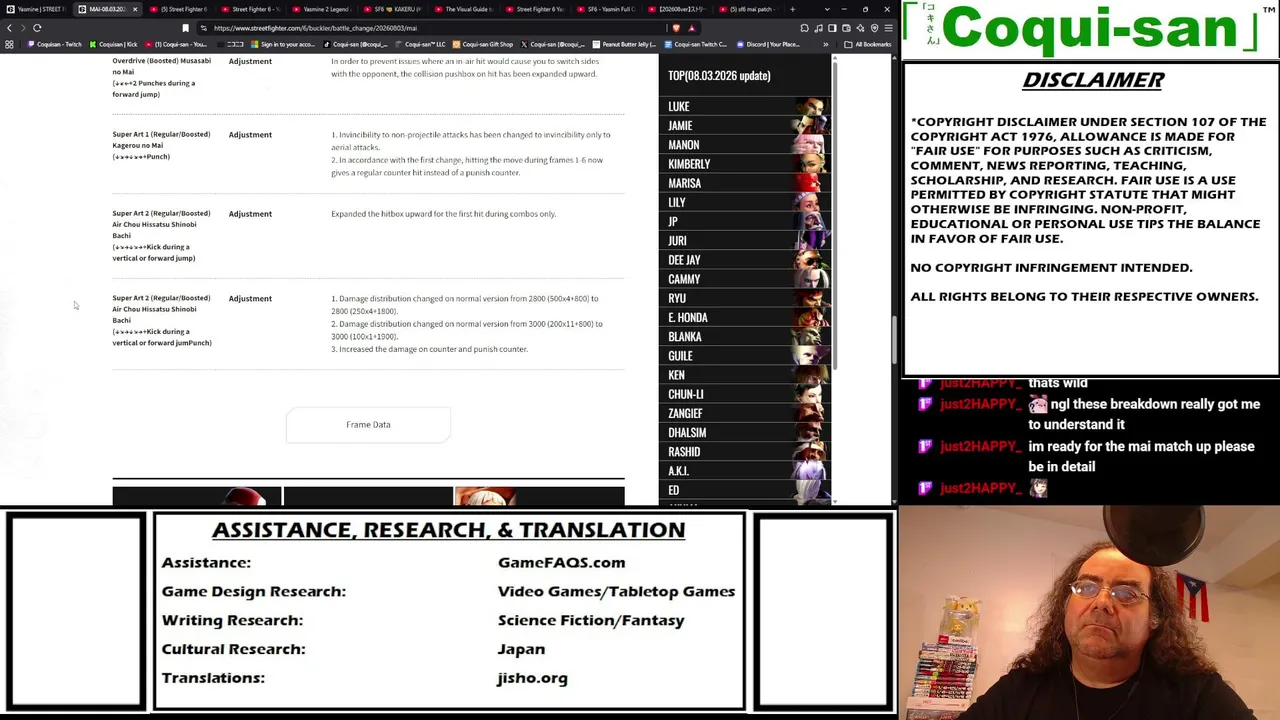Switch to The Visual Guide tab
Screen dimensions: 1280x720
[466, 9]
